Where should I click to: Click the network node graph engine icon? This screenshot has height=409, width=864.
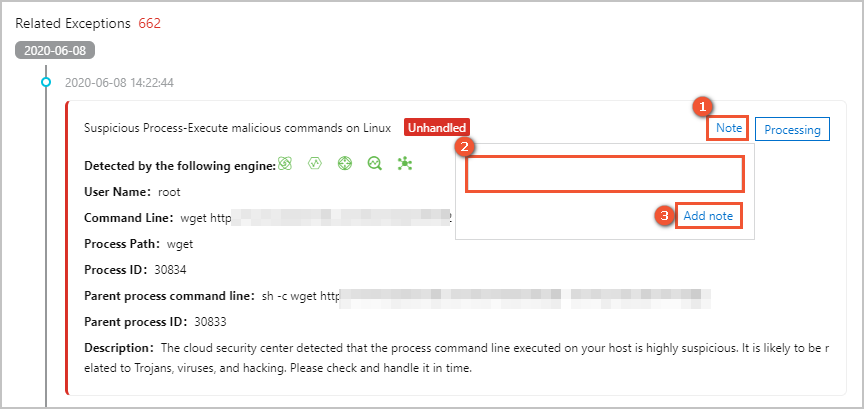tap(405, 163)
